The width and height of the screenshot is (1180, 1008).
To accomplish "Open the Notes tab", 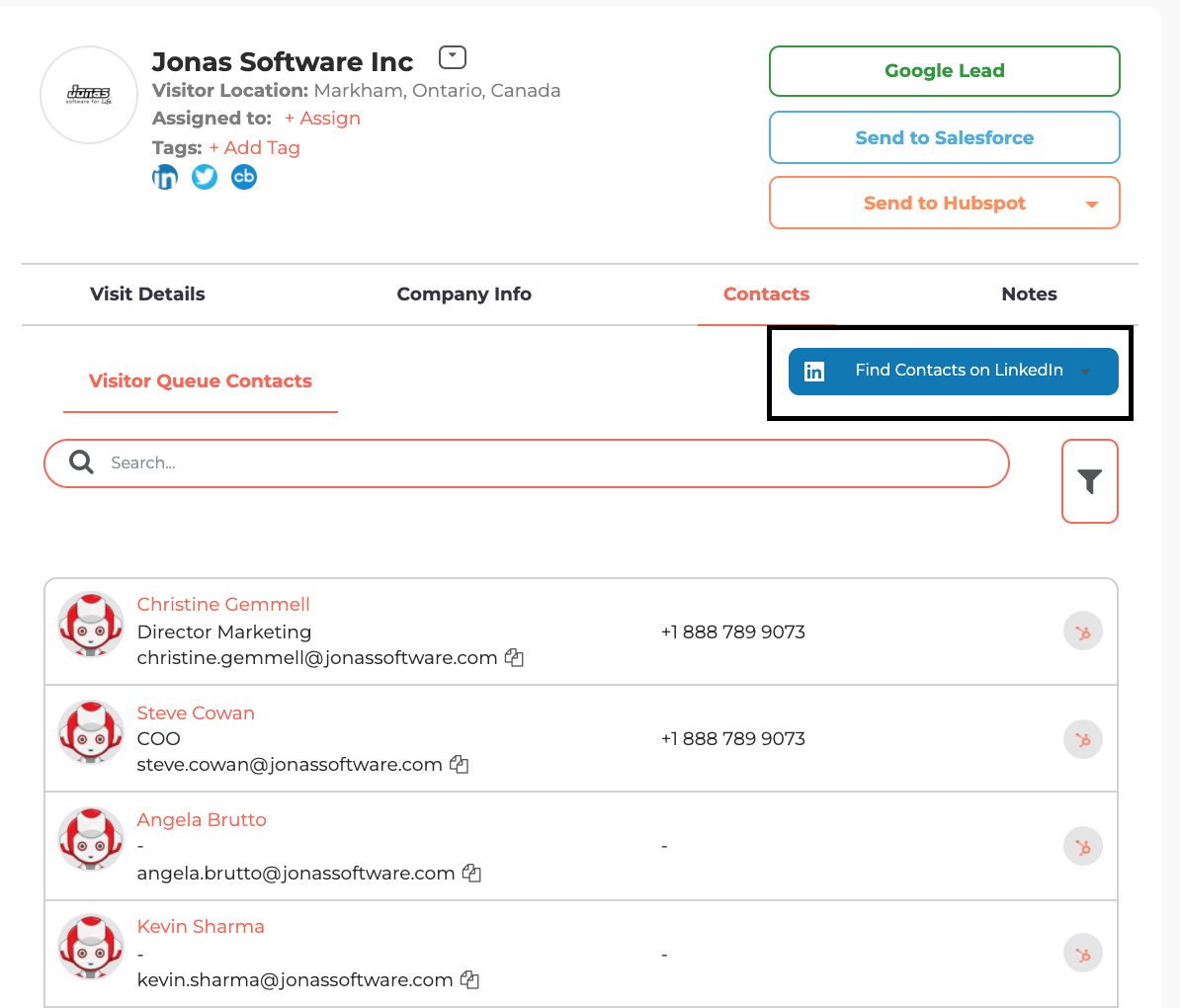I will 1029,294.
